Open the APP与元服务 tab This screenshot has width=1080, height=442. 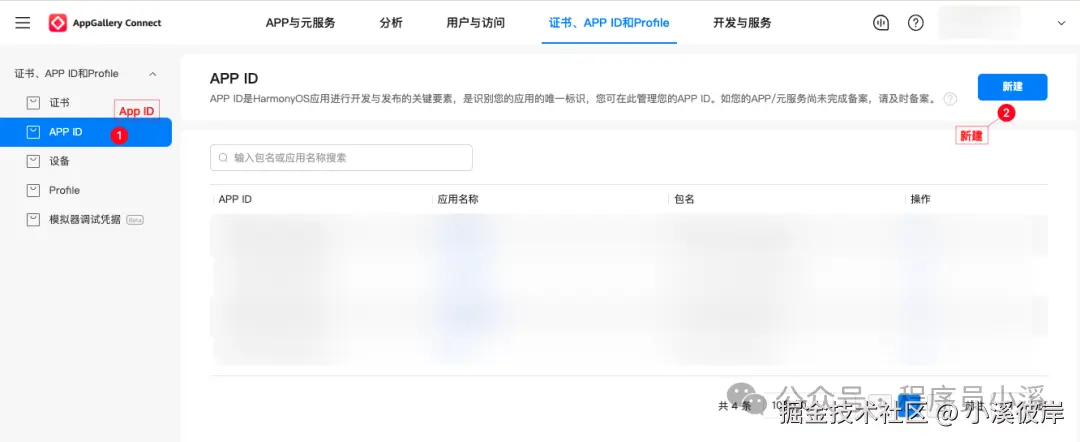click(300, 23)
